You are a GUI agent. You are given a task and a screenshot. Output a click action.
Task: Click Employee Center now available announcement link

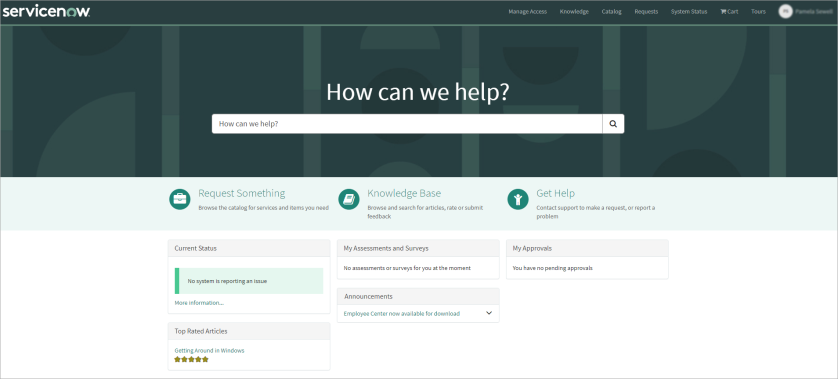click(401, 313)
